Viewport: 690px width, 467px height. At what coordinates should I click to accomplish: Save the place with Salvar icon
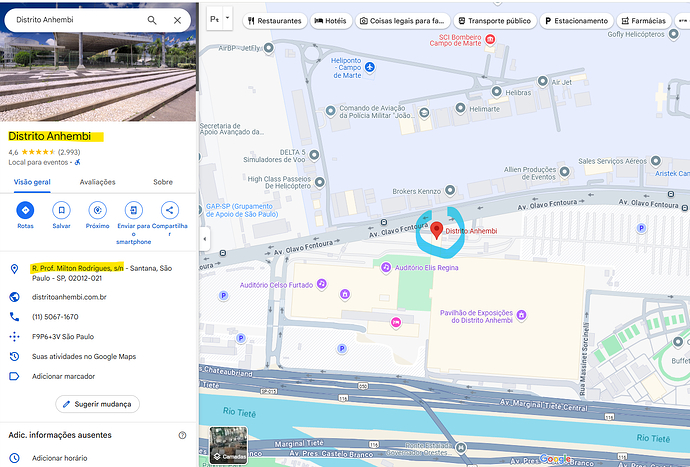(61, 210)
